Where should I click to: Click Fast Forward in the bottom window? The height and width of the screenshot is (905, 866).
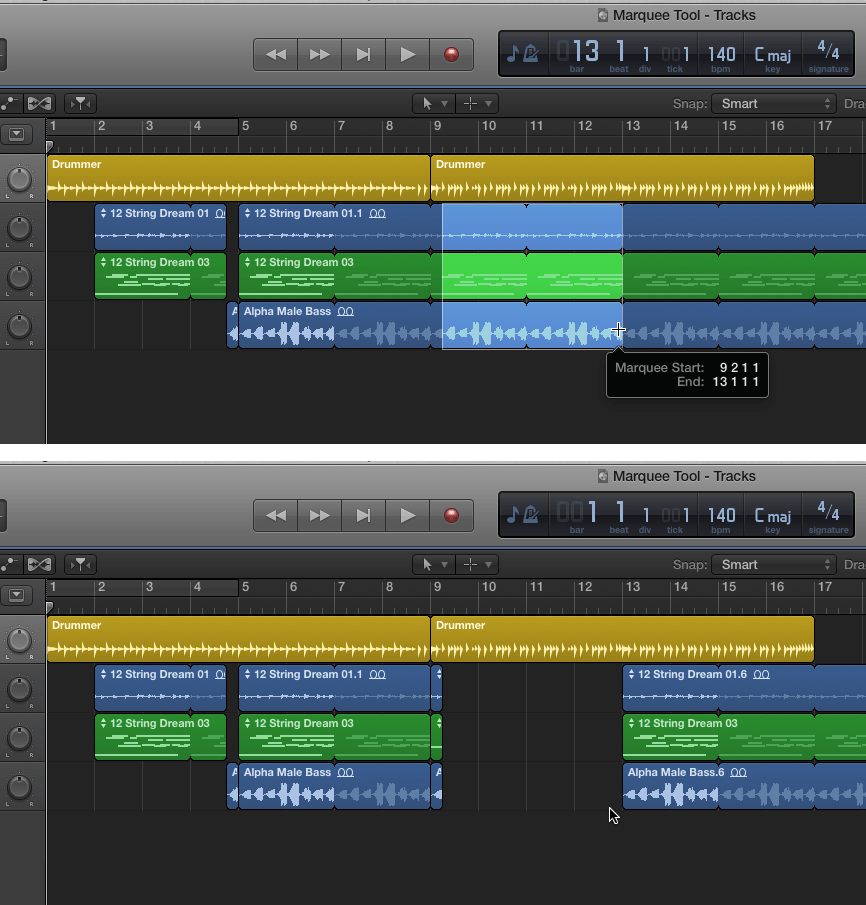click(319, 515)
